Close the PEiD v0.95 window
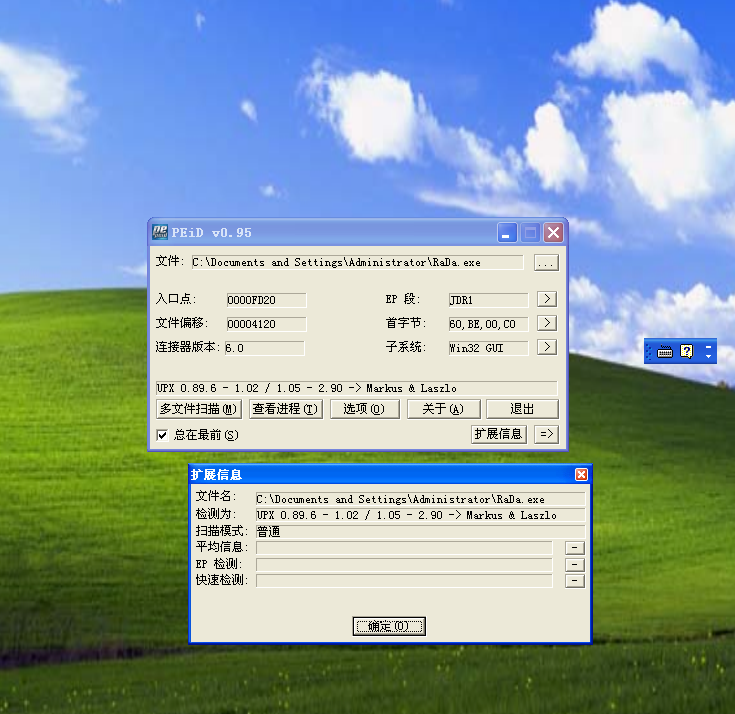This screenshot has width=735, height=714. point(554,233)
